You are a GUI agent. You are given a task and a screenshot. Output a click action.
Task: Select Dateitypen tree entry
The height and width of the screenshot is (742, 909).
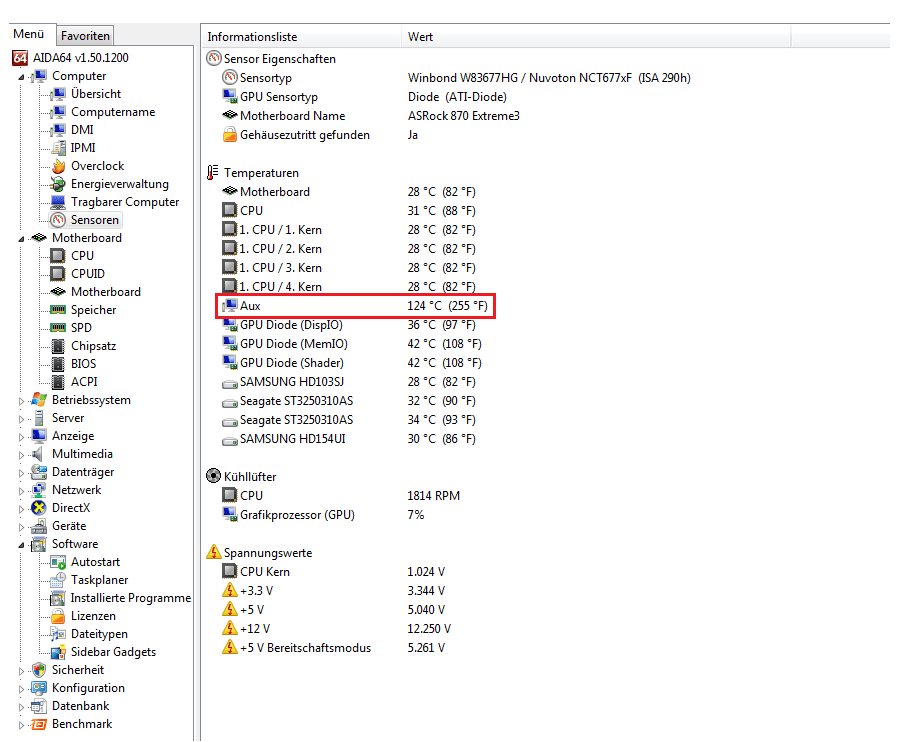click(99, 634)
